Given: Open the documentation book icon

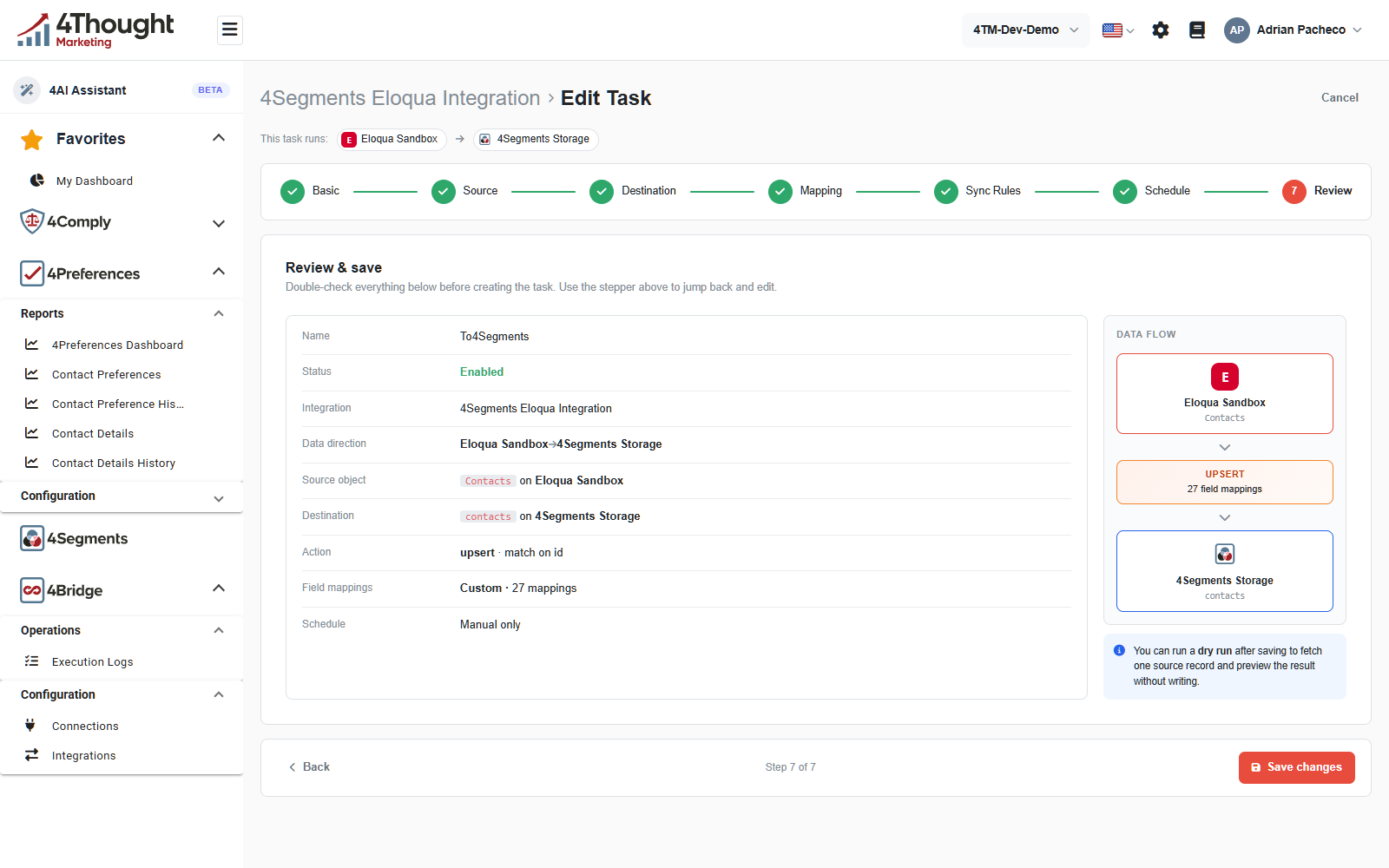Looking at the screenshot, I should tap(1197, 30).
